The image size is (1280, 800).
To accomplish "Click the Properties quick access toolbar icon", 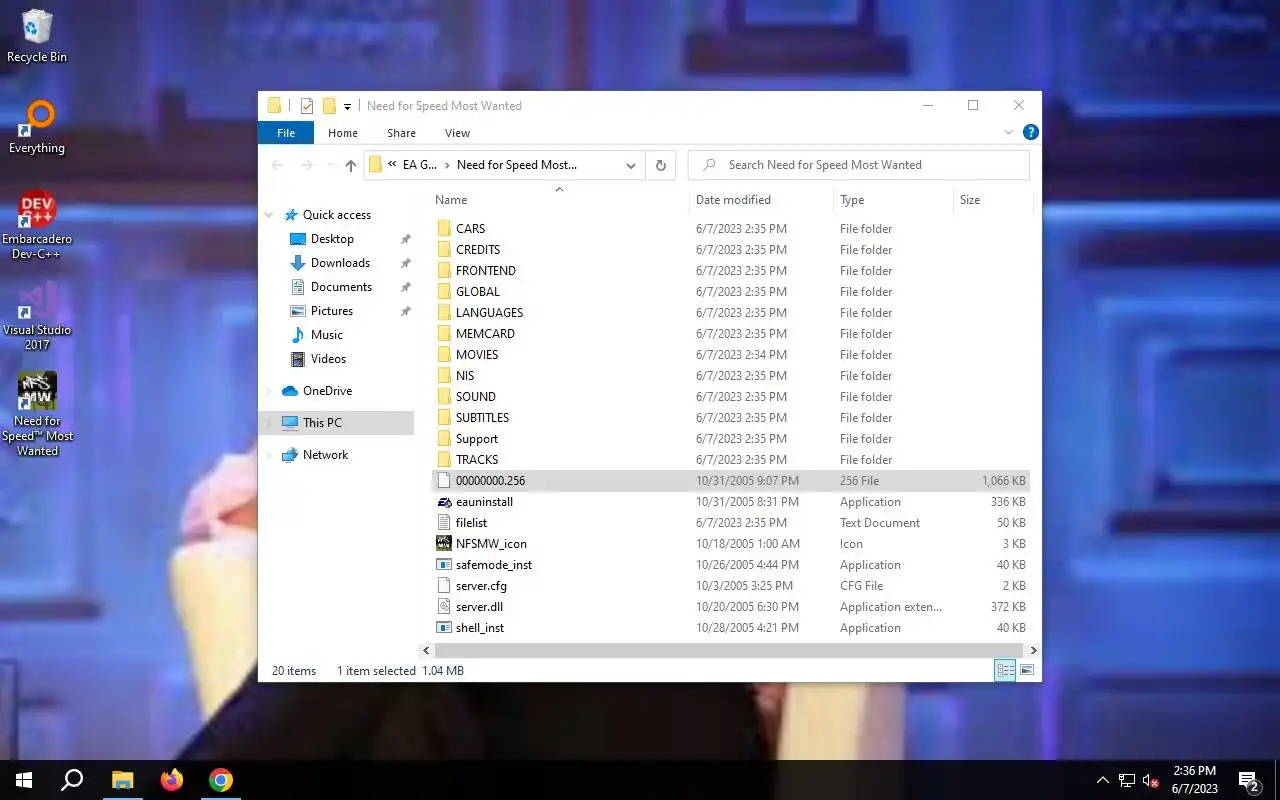I will tap(306, 106).
